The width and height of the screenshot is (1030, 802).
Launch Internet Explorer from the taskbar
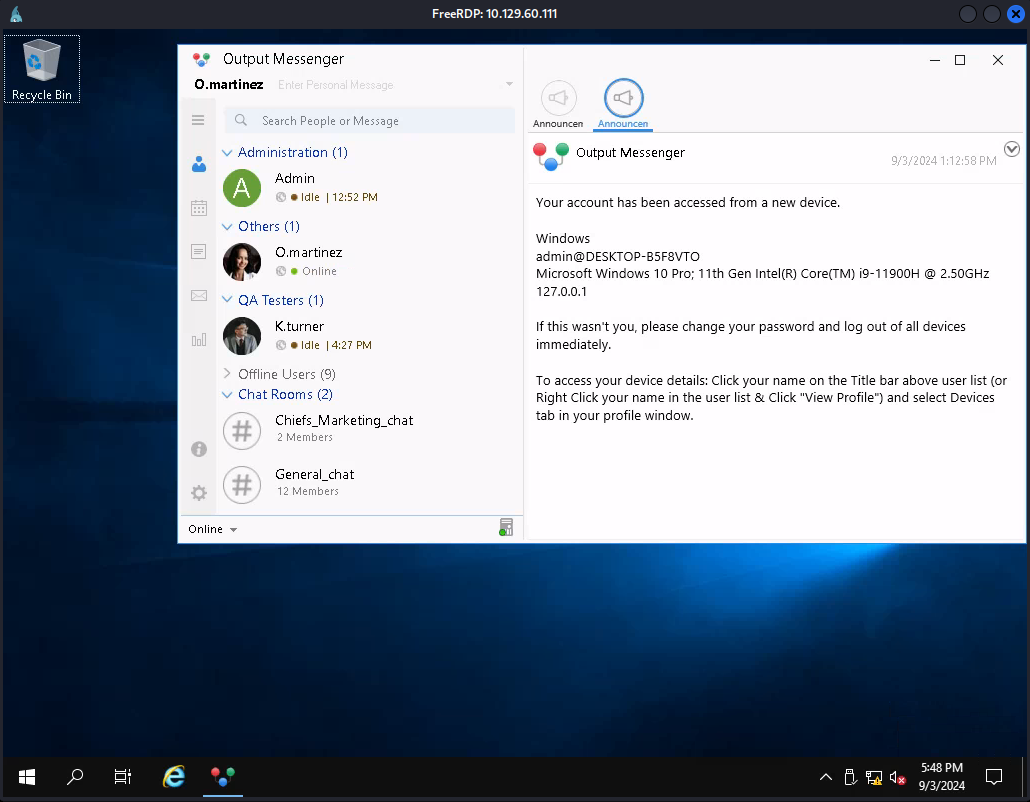click(x=174, y=777)
